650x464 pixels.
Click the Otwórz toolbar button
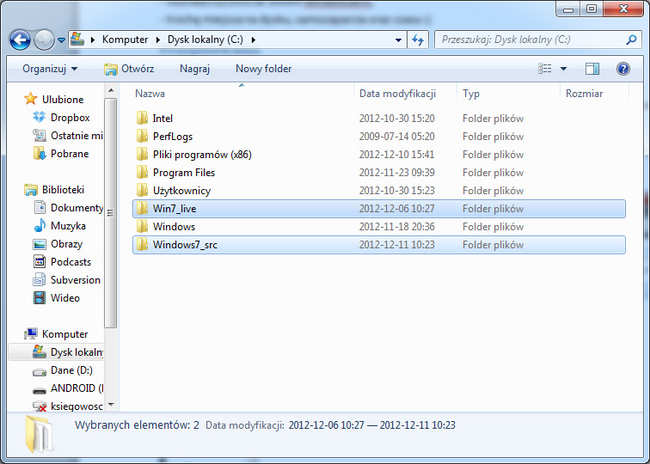129,69
